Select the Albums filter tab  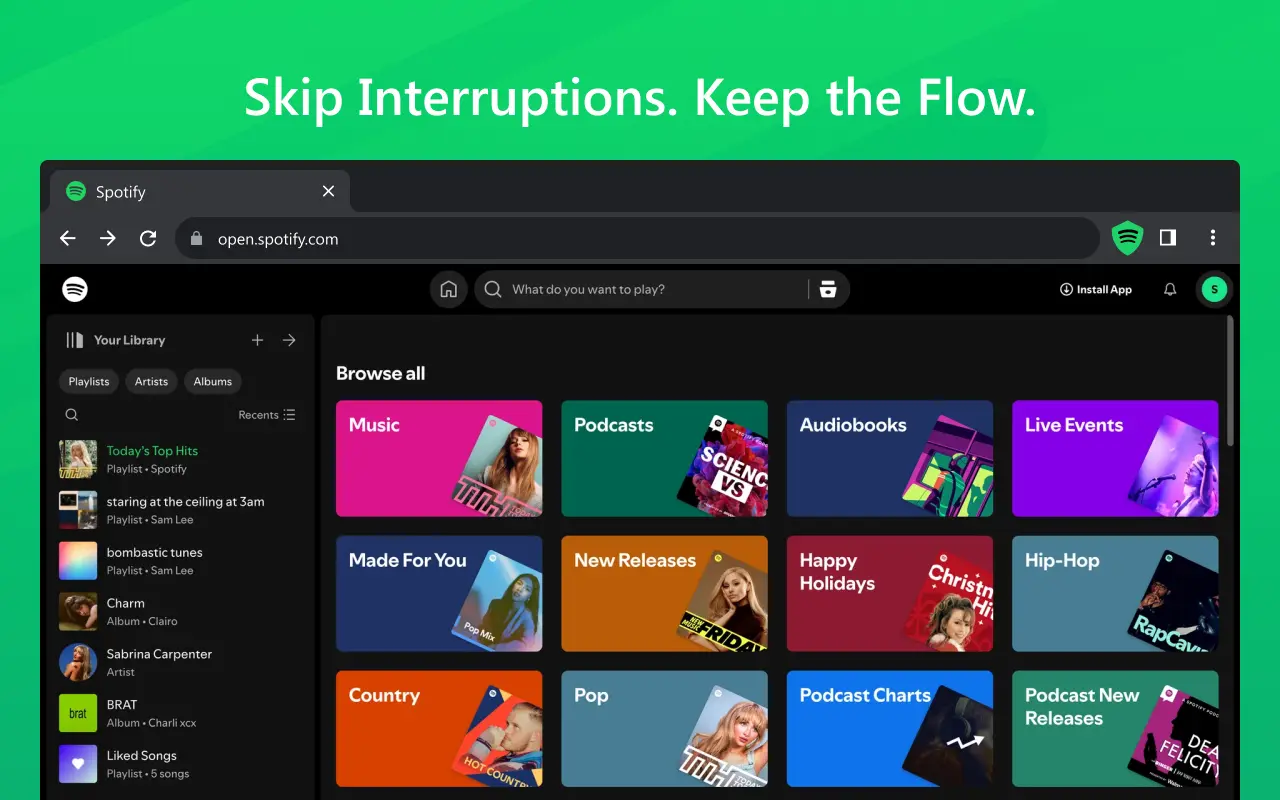pyautogui.click(x=212, y=381)
